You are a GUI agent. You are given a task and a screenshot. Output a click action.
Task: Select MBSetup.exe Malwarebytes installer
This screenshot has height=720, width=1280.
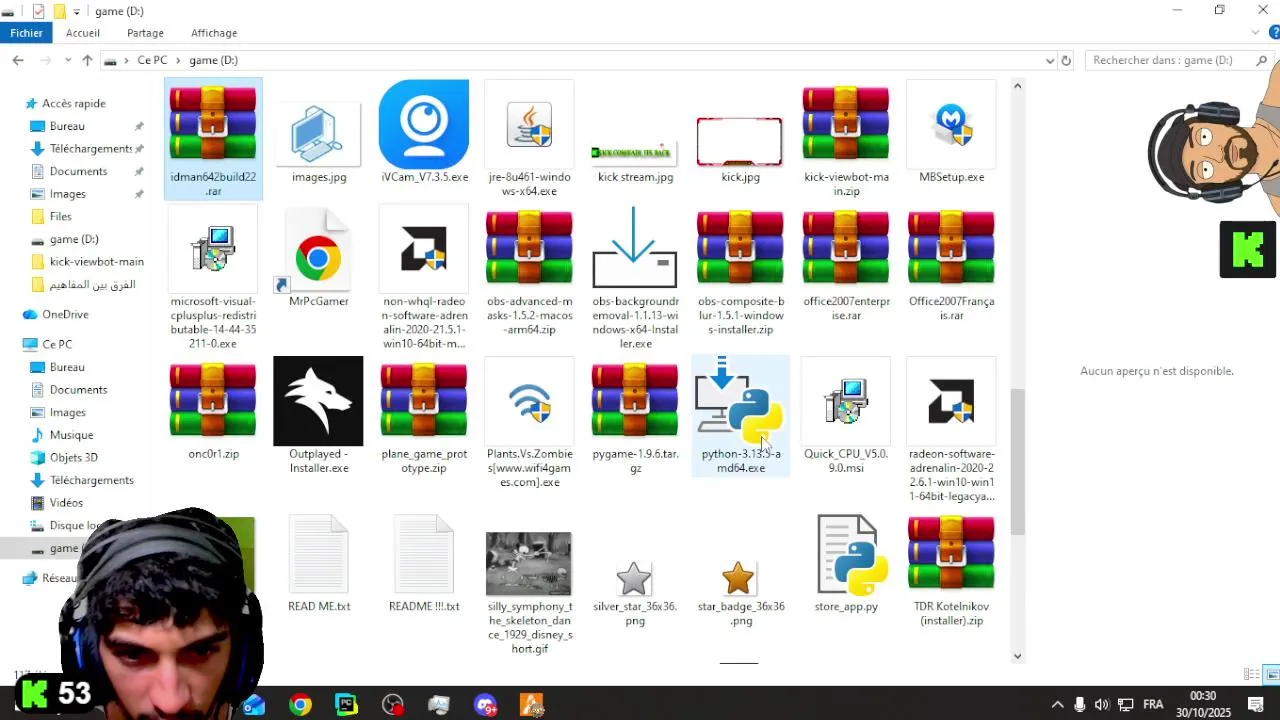point(951,133)
